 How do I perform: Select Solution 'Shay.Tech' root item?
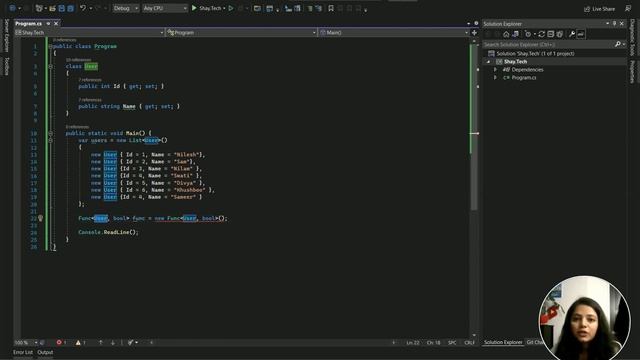pyautogui.click(x=535, y=53)
